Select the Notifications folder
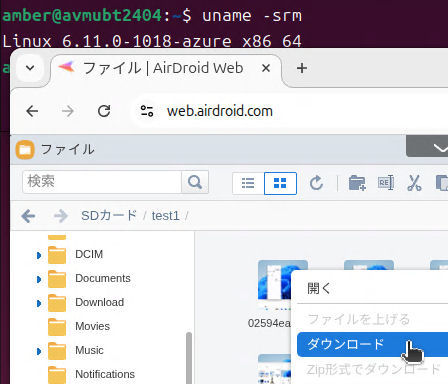448x384 pixels. 105,374
